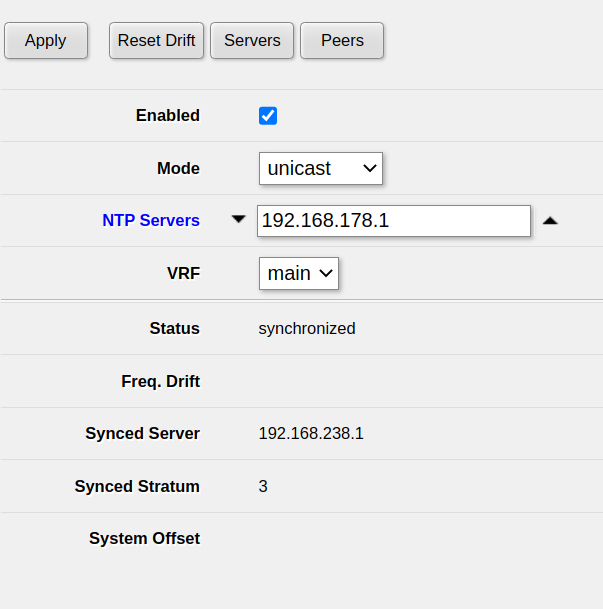Uncheck the Enabled checkbox
603x609 pixels.
268,116
